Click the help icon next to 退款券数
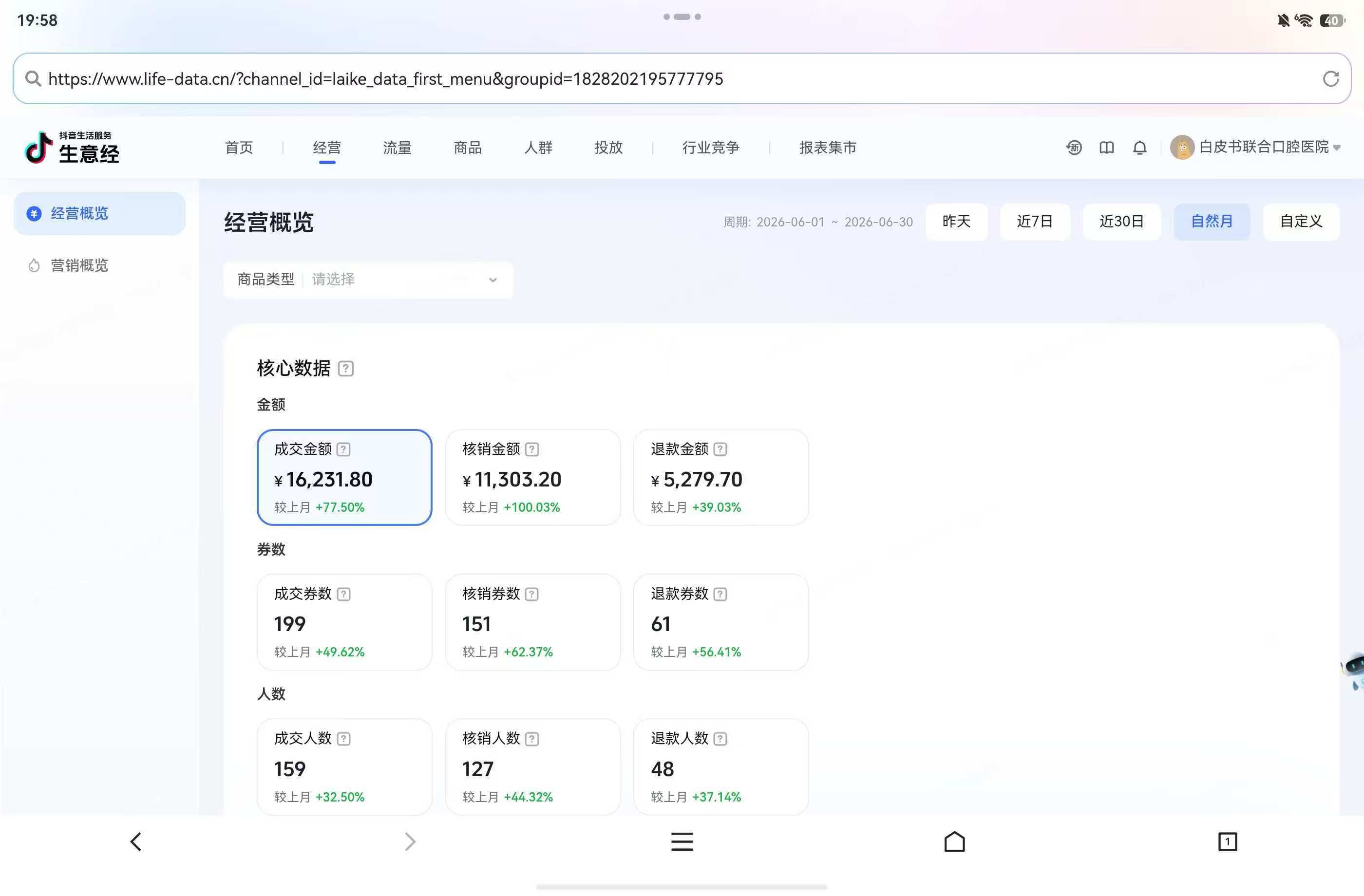1364x896 pixels. [720, 594]
